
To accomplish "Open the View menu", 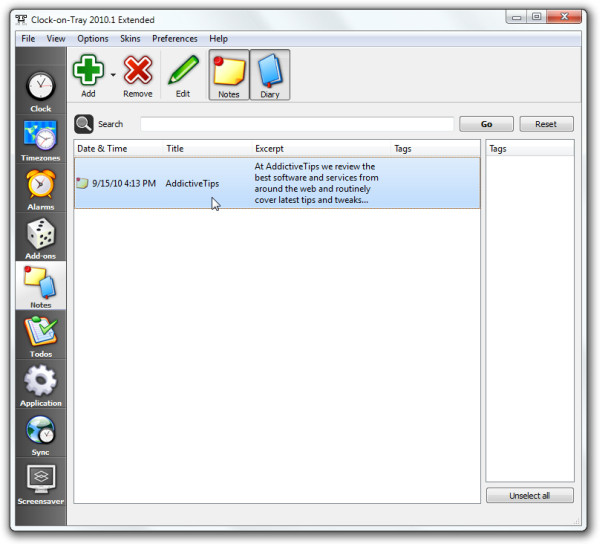I will tap(56, 39).
